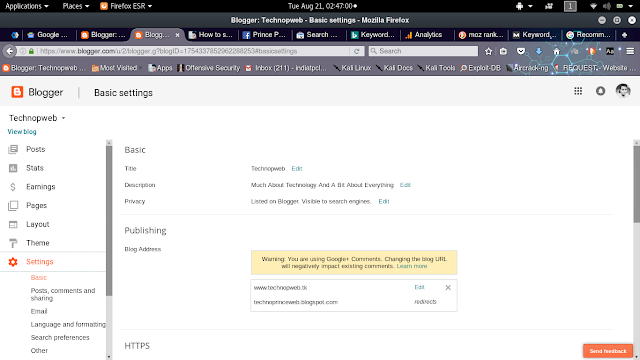Click the Send feedback button
640x360 pixels.
pyautogui.click(x=608, y=351)
